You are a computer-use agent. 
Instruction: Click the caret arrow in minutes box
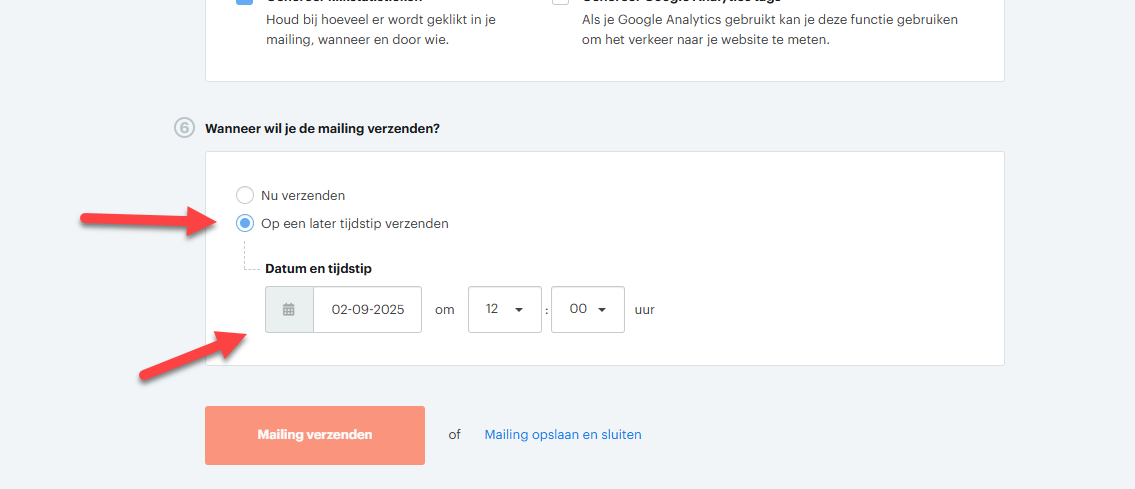click(602, 310)
